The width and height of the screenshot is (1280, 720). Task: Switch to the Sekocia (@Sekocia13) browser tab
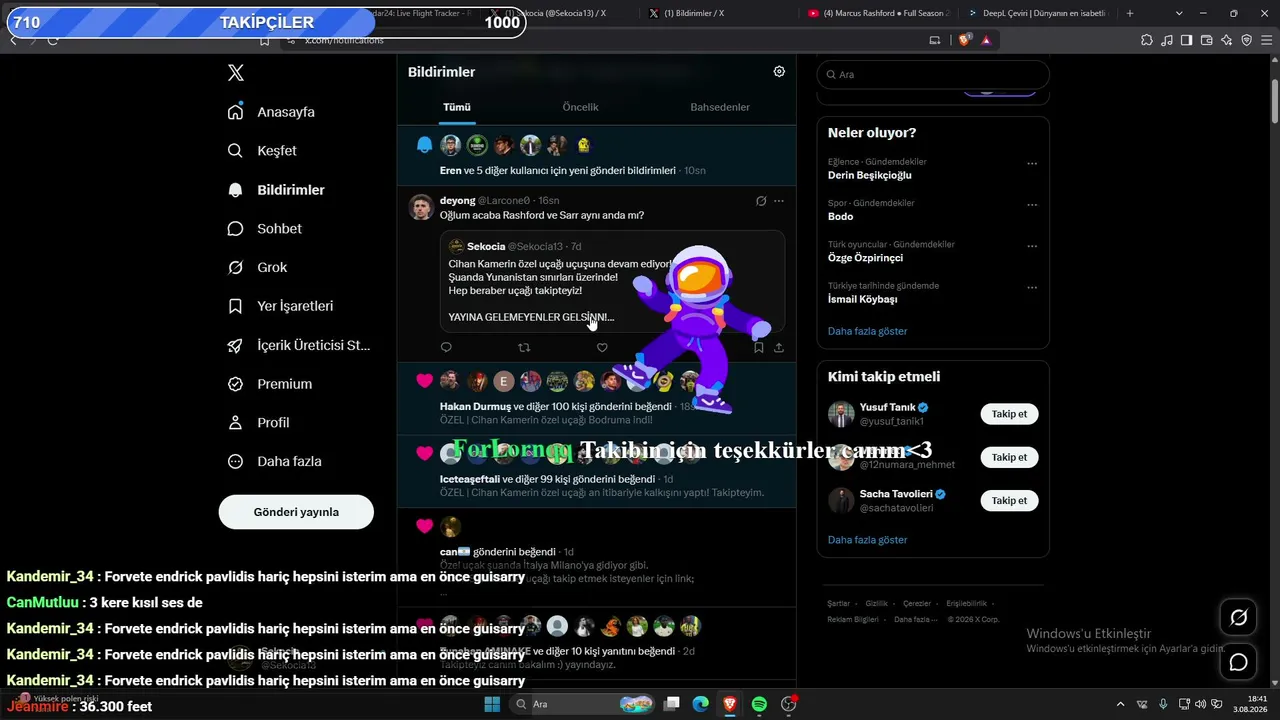(x=562, y=13)
